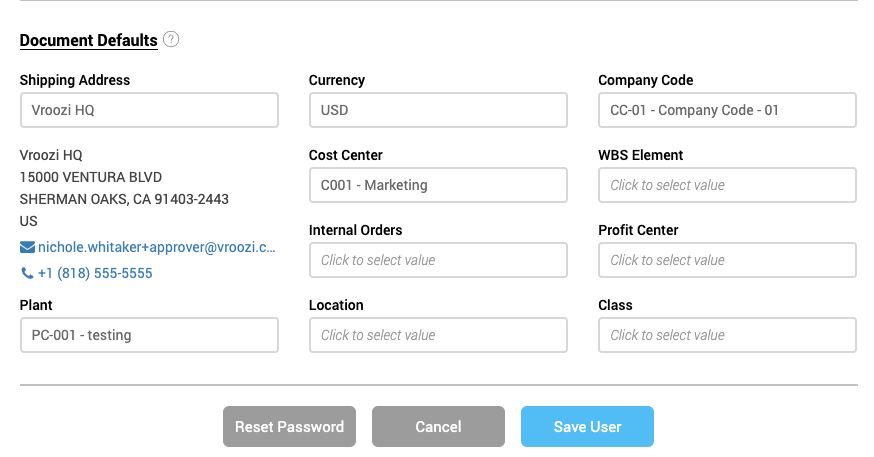Open the Currency field showing USD

(x=438, y=110)
